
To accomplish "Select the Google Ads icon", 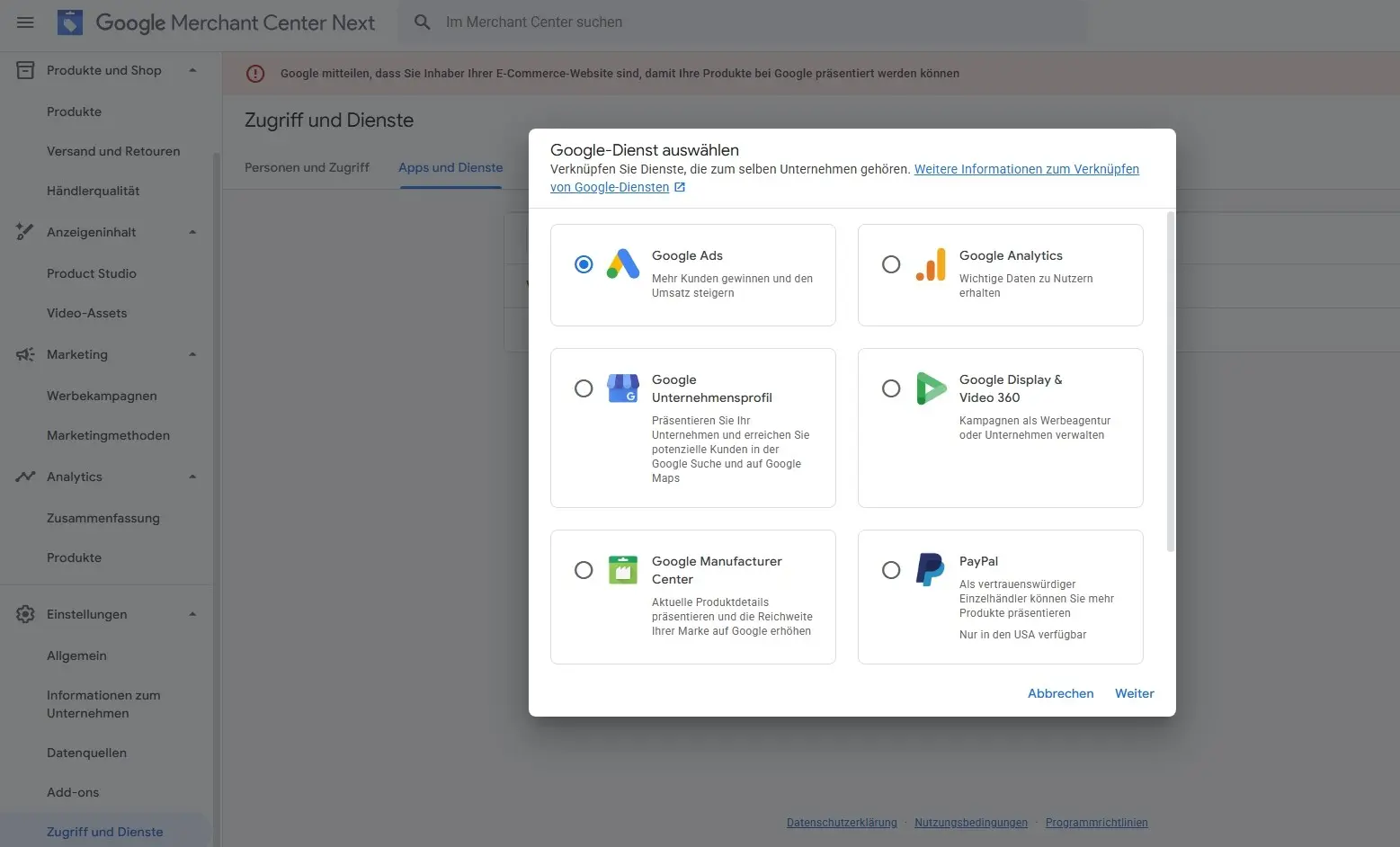I will (622, 264).
